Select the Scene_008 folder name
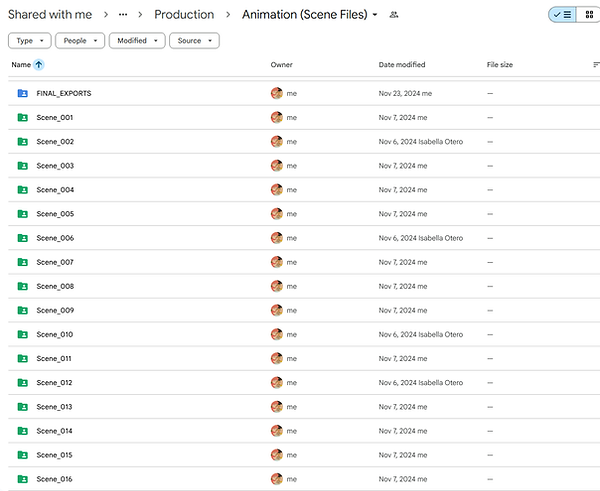 [55, 286]
